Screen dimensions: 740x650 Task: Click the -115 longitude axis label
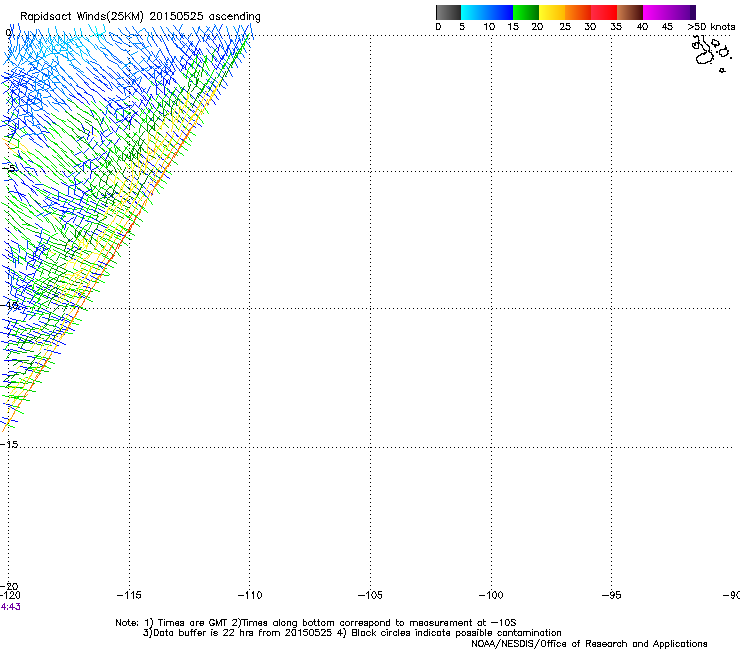[129, 595]
